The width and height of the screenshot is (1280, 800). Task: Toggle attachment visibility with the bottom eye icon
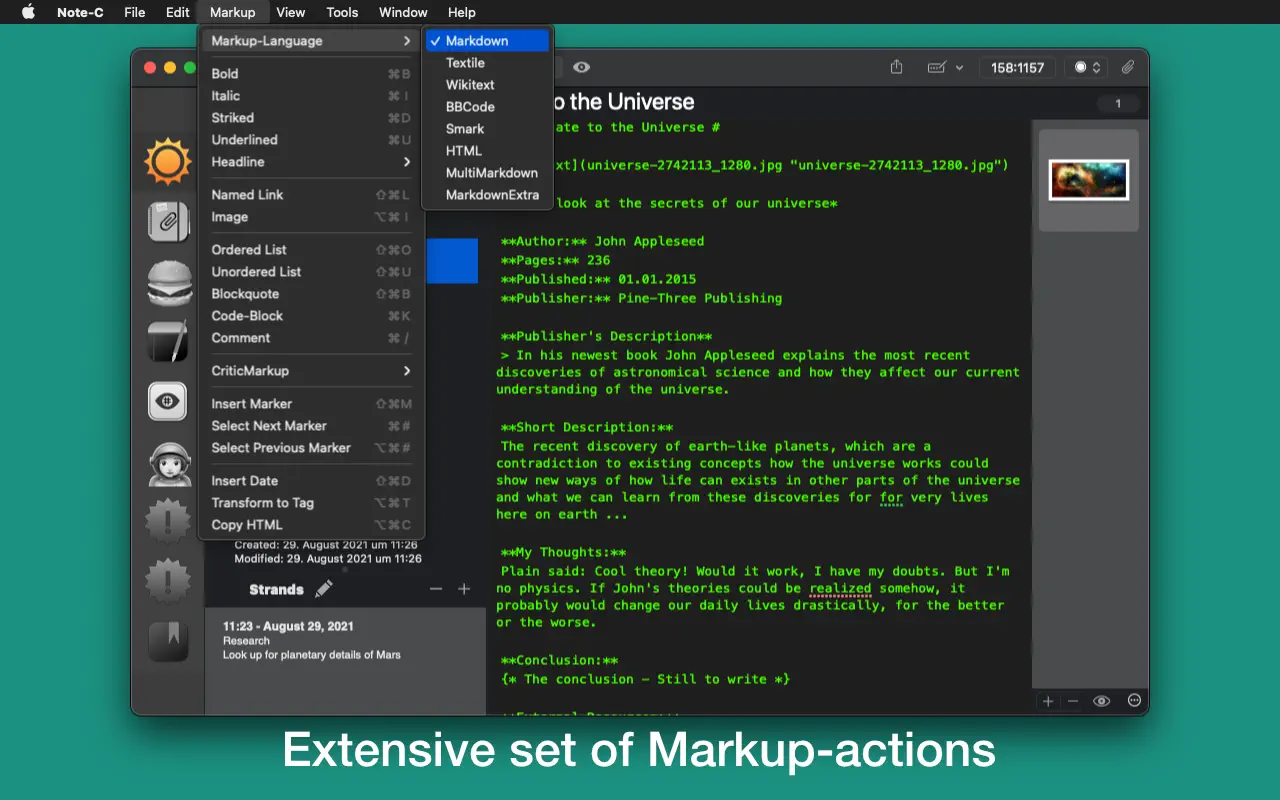[1101, 701]
